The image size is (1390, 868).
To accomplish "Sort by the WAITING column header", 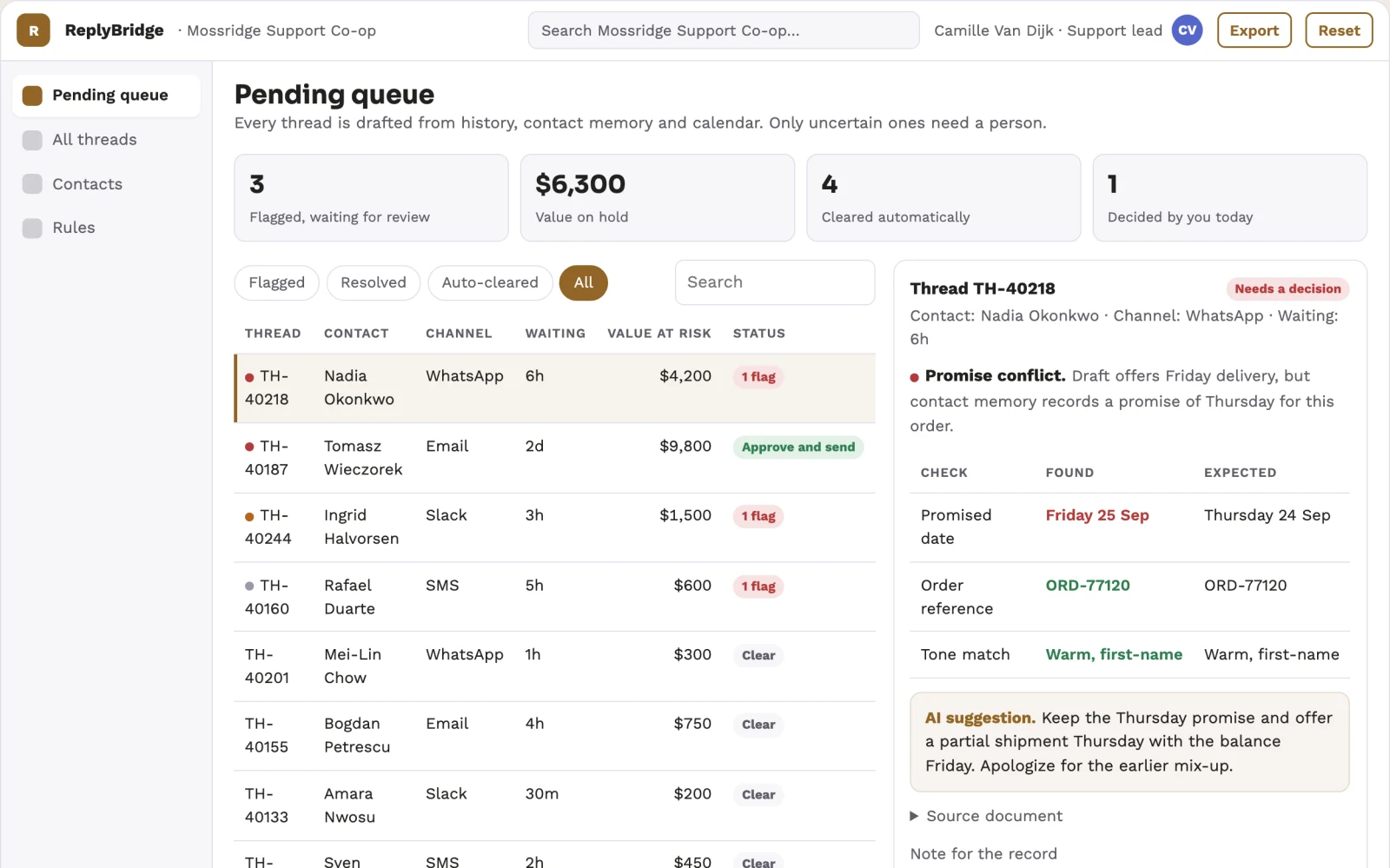I will (x=555, y=334).
